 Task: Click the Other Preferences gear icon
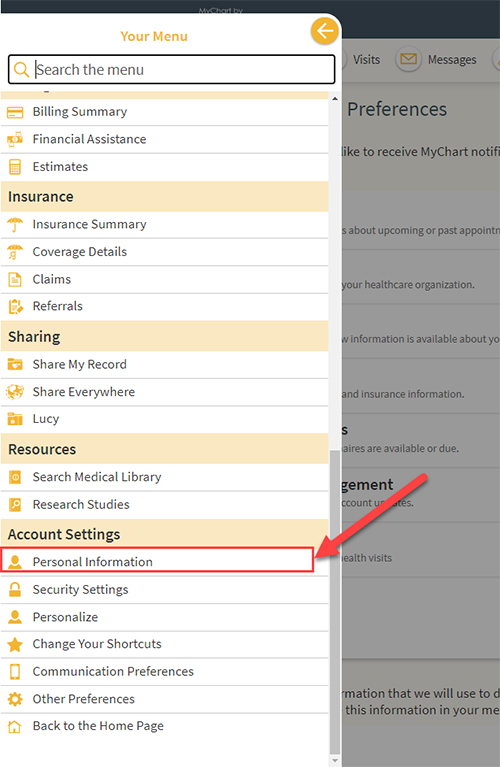(x=15, y=699)
